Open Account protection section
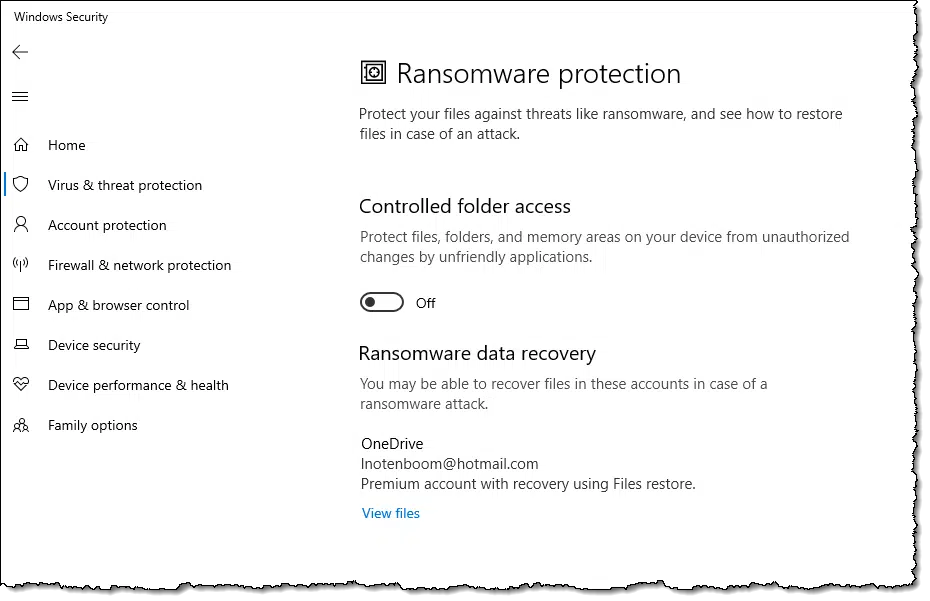The width and height of the screenshot is (930, 601). click(x=107, y=225)
